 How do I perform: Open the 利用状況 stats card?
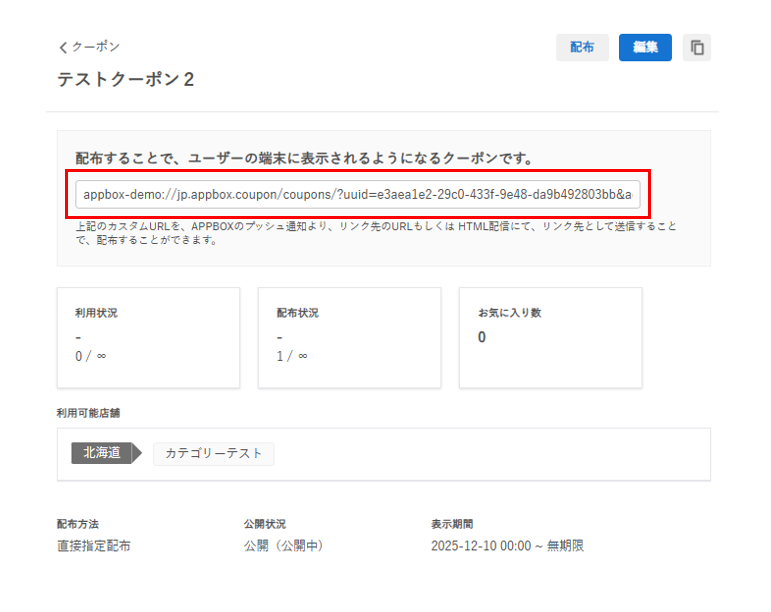click(x=148, y=338)
